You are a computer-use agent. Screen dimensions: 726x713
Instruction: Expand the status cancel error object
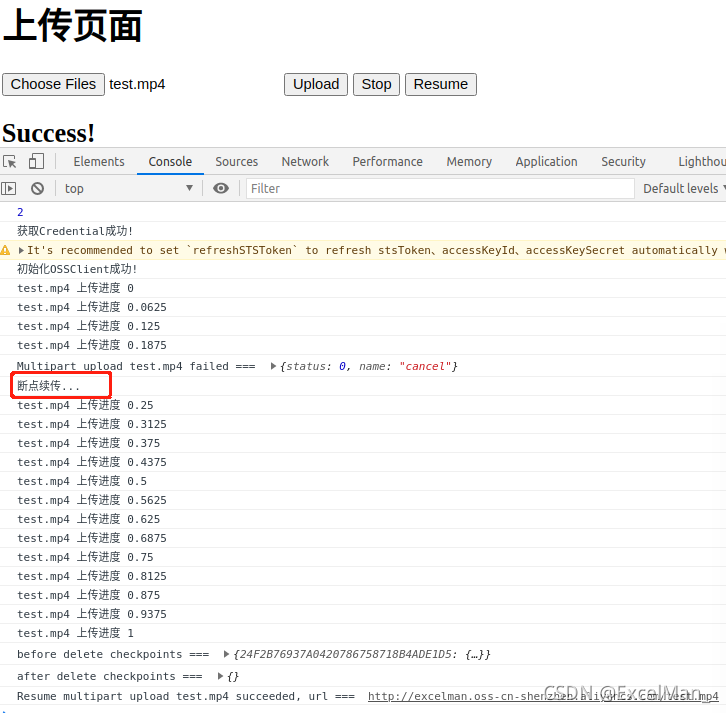[273, 366]
